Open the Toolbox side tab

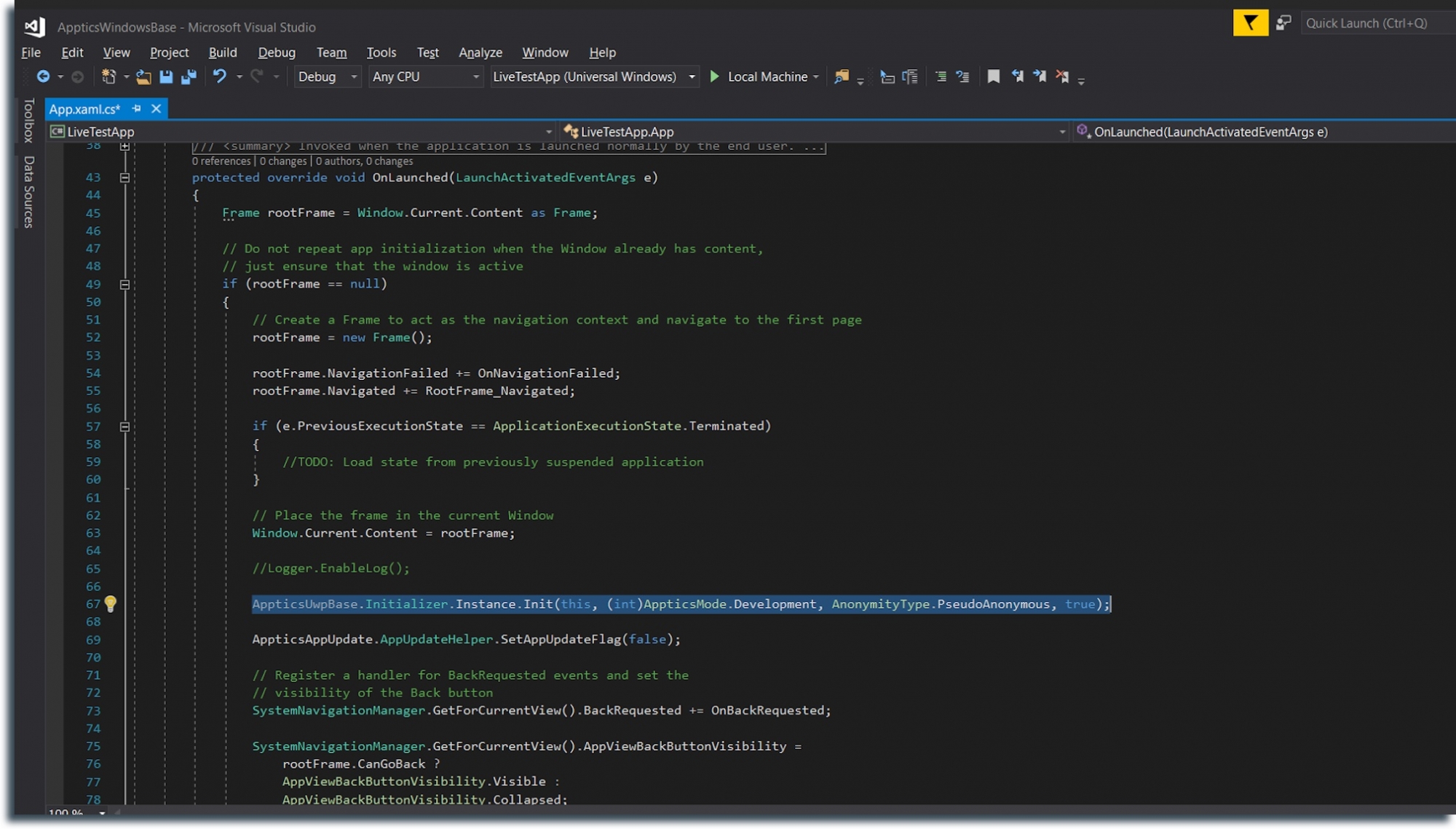[28, 121]
